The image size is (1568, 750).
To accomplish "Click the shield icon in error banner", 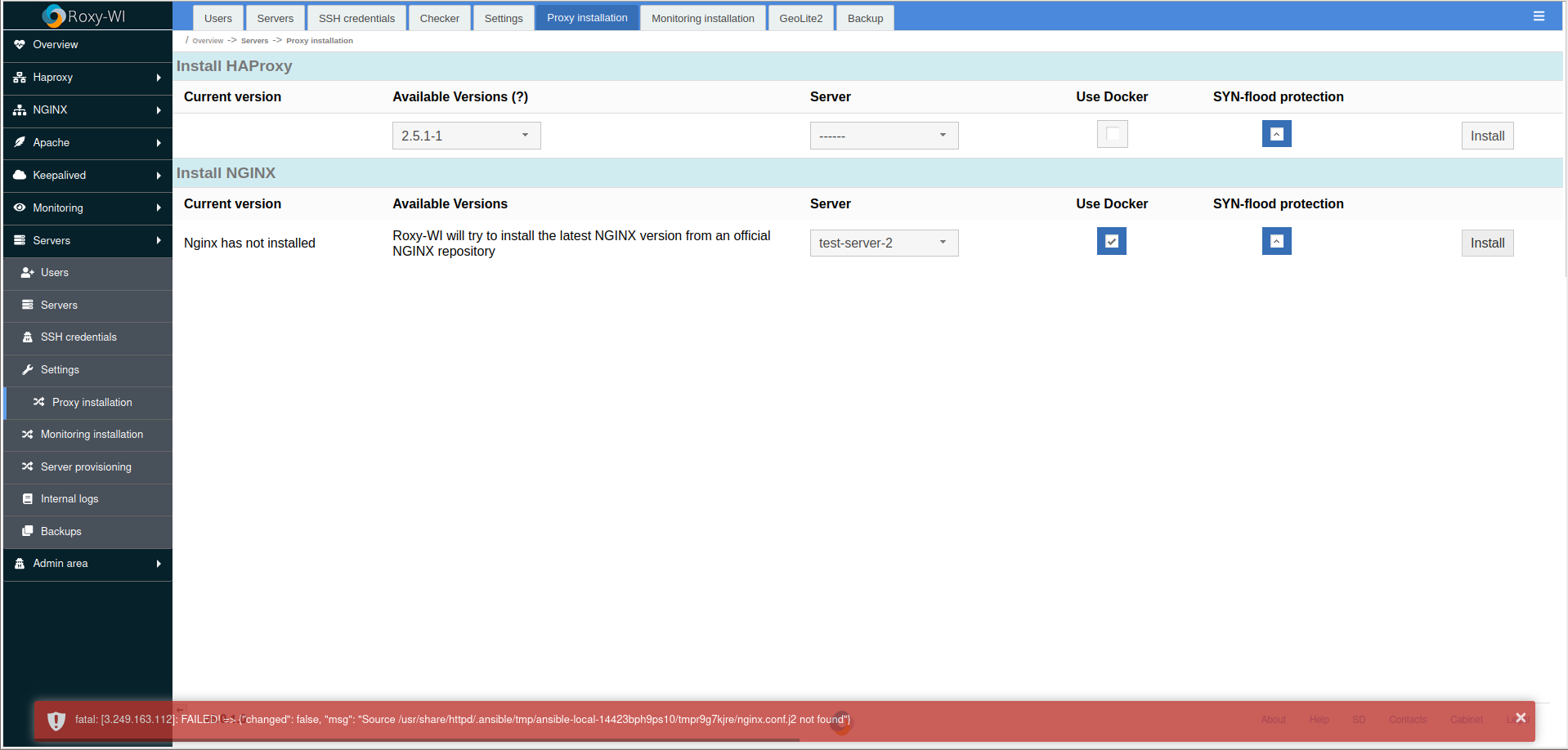I will tap(56, 721).
